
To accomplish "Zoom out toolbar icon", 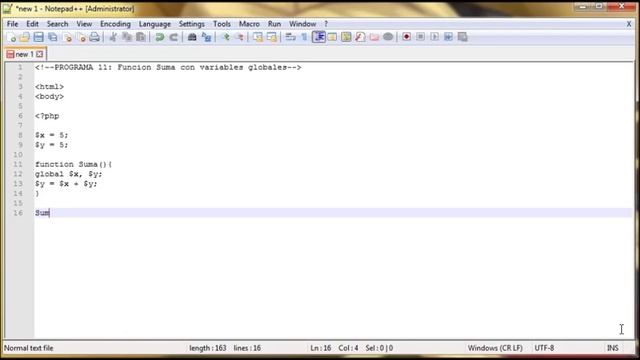I will [x=240, y=38].
